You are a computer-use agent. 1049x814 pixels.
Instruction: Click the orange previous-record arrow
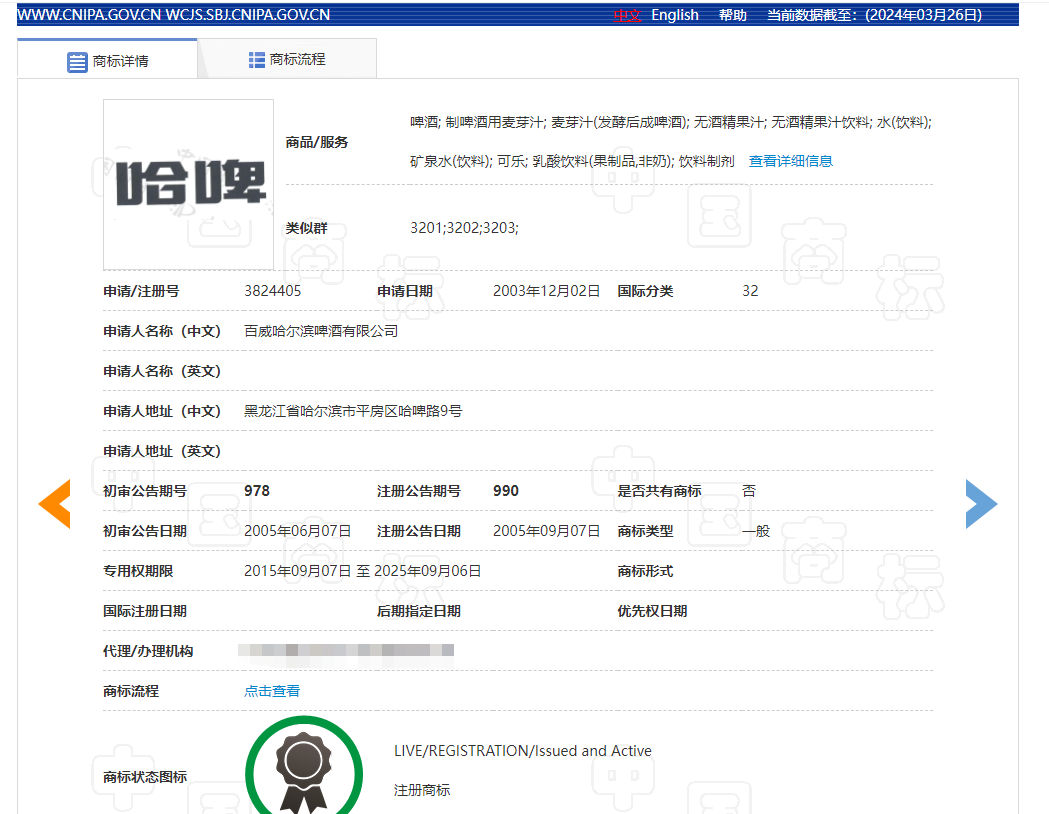pos(55,504)
